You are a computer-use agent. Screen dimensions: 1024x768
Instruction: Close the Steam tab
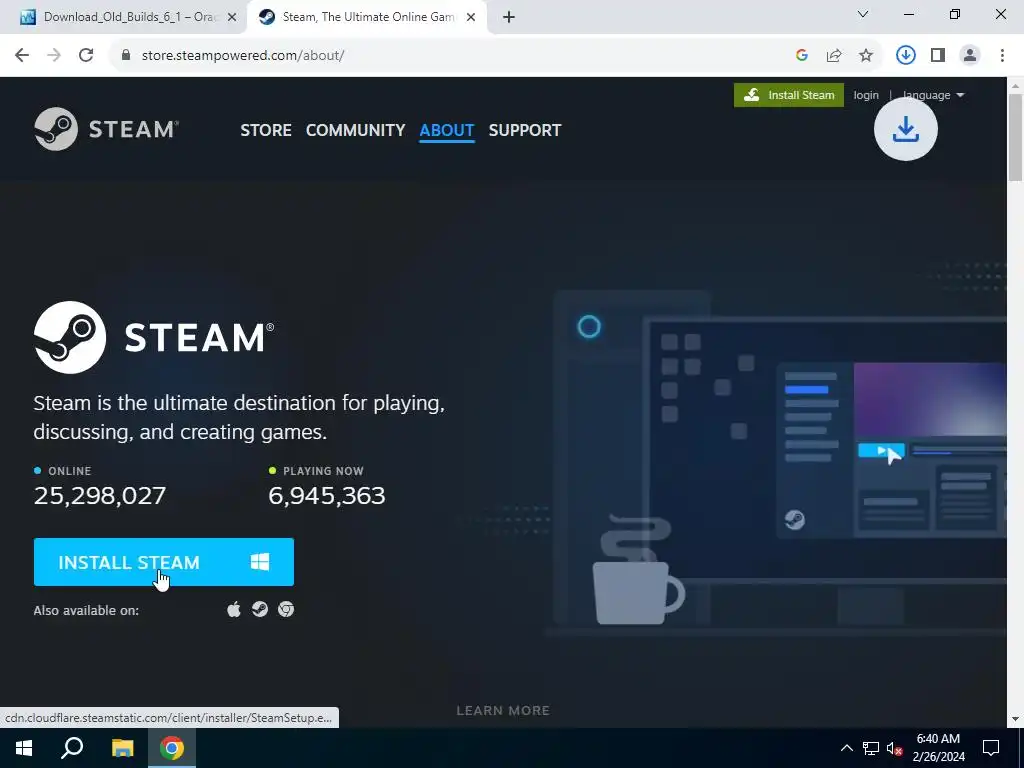pos(471,17)
